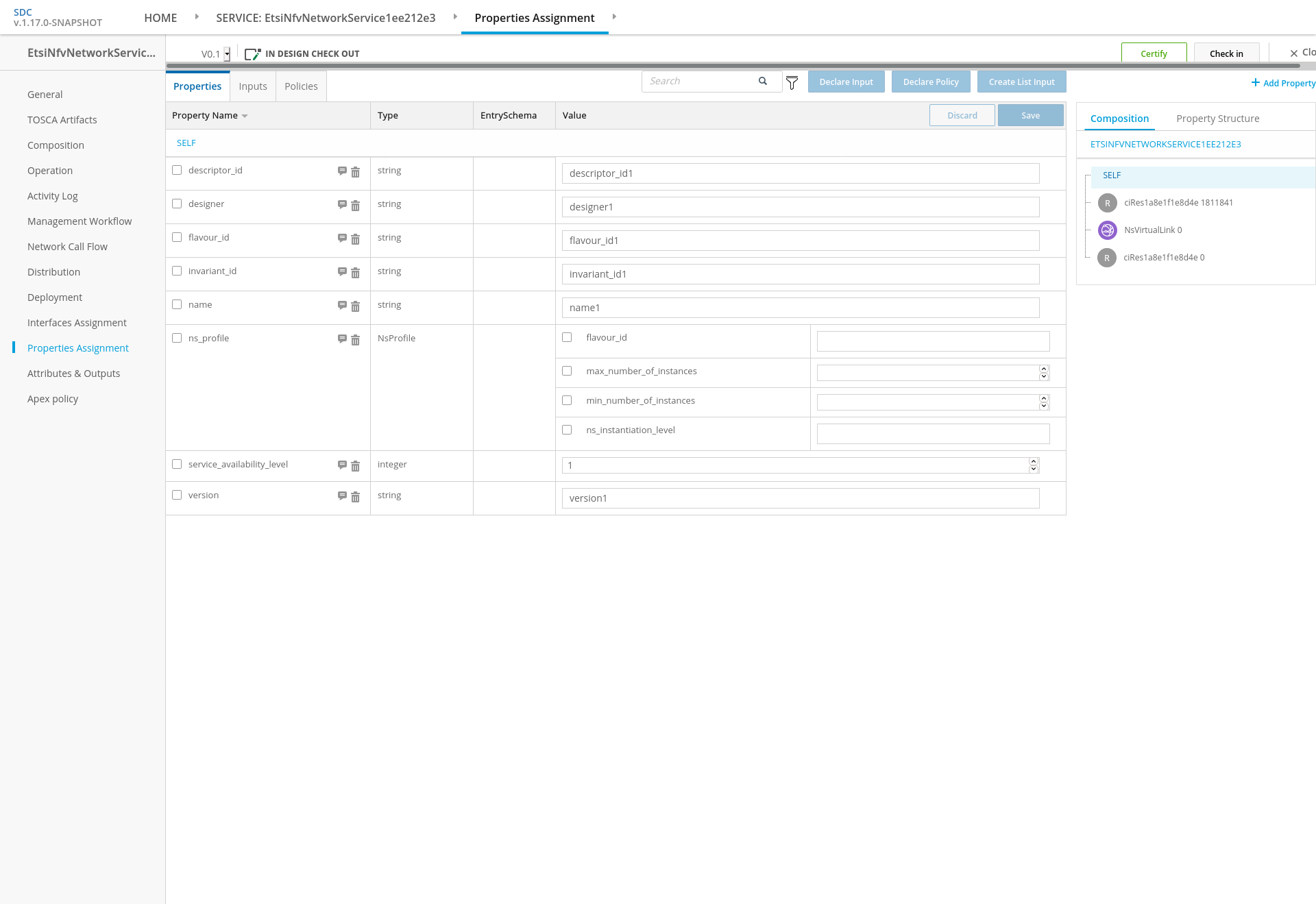1316x904 pixels.
Task: Click the Save button
Action: point(1030,115)
